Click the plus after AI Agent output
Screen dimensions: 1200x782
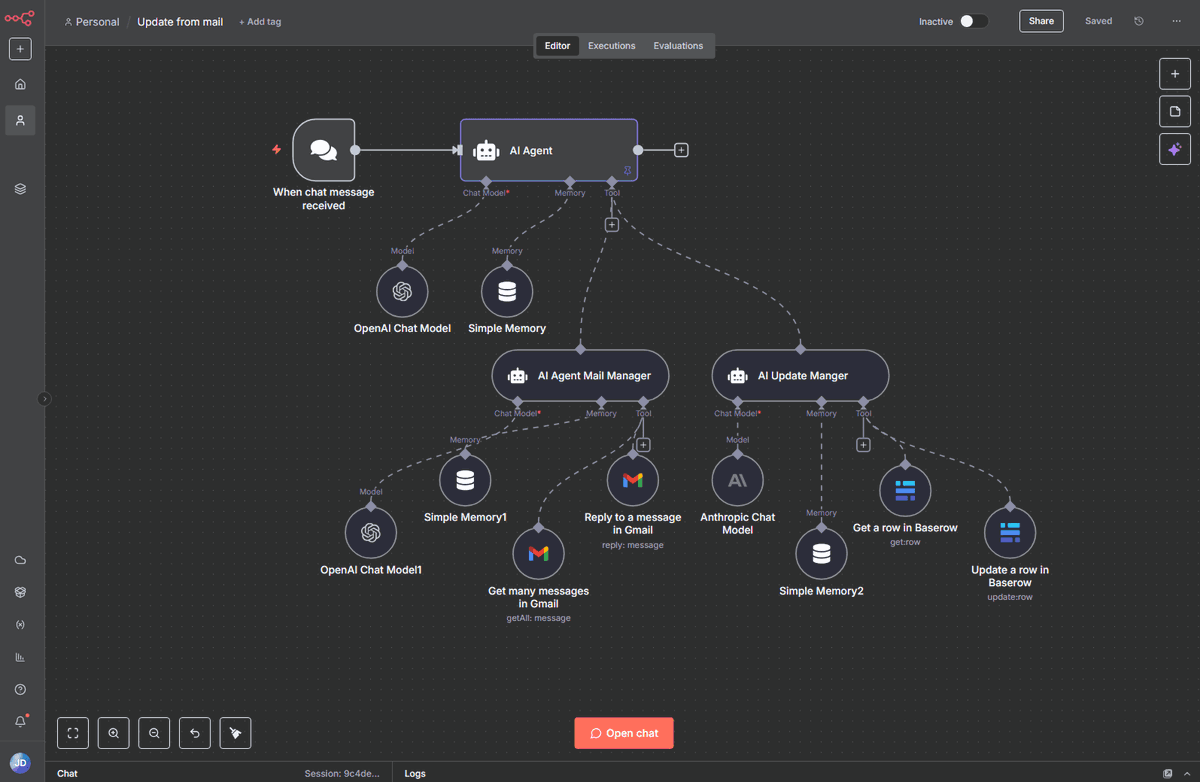681,150
